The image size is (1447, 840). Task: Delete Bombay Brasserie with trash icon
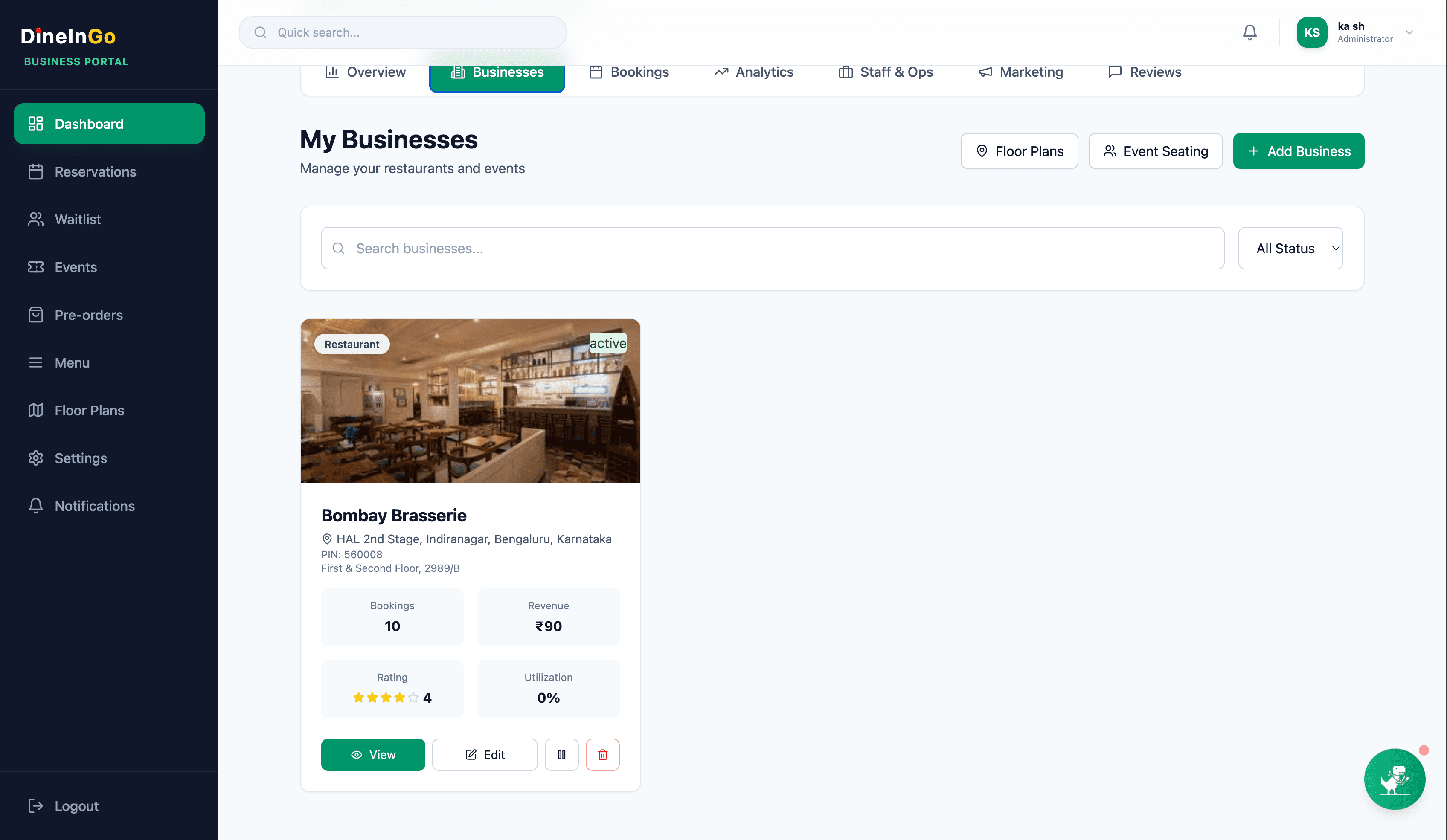click(602, 755)
